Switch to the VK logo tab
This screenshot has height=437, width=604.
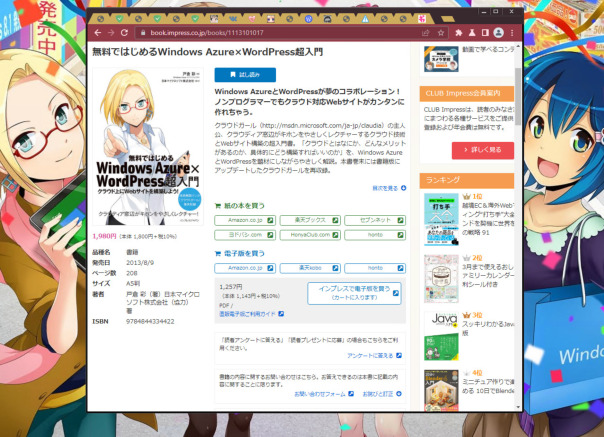point(233,18)
